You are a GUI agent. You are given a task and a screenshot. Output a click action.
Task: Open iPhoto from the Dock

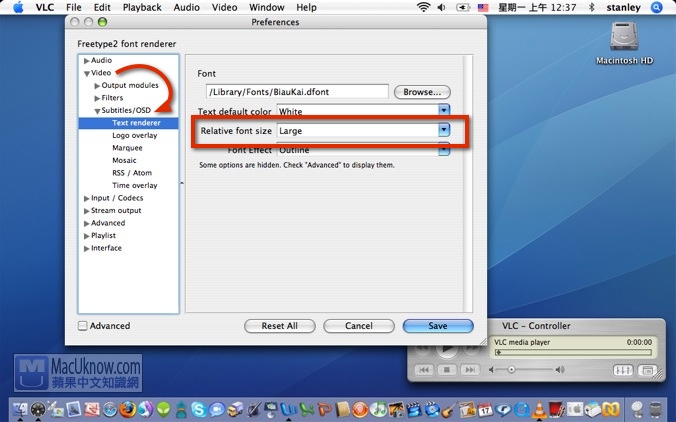(x=396, y=409)
